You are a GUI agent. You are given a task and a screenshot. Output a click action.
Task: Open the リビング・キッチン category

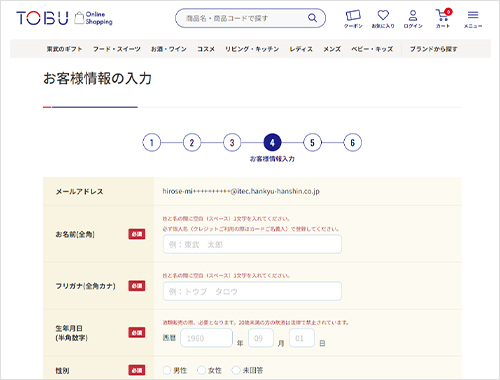tap(252, 49)
